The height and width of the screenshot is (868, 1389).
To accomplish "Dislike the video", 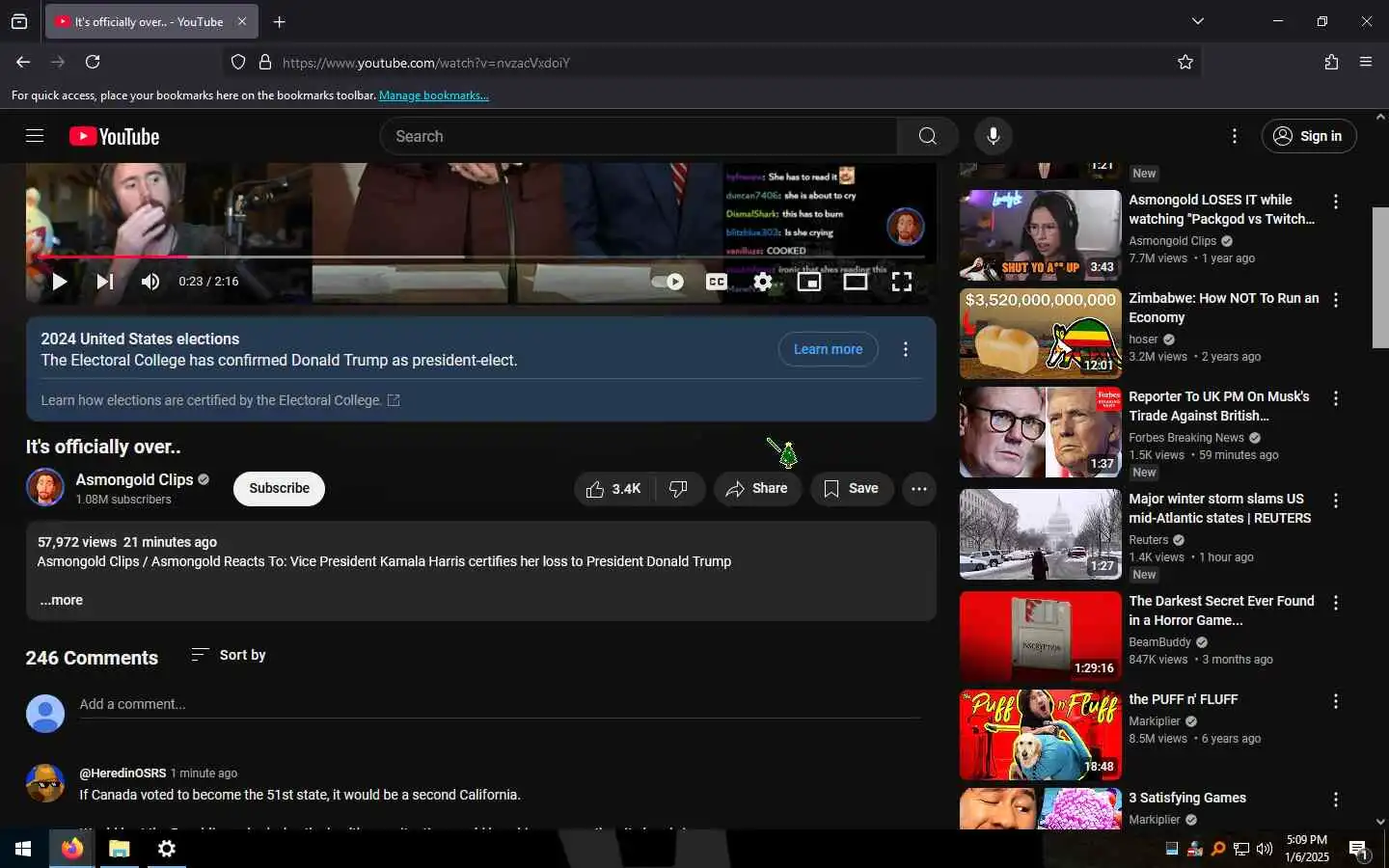I will [x=679, y=489].
